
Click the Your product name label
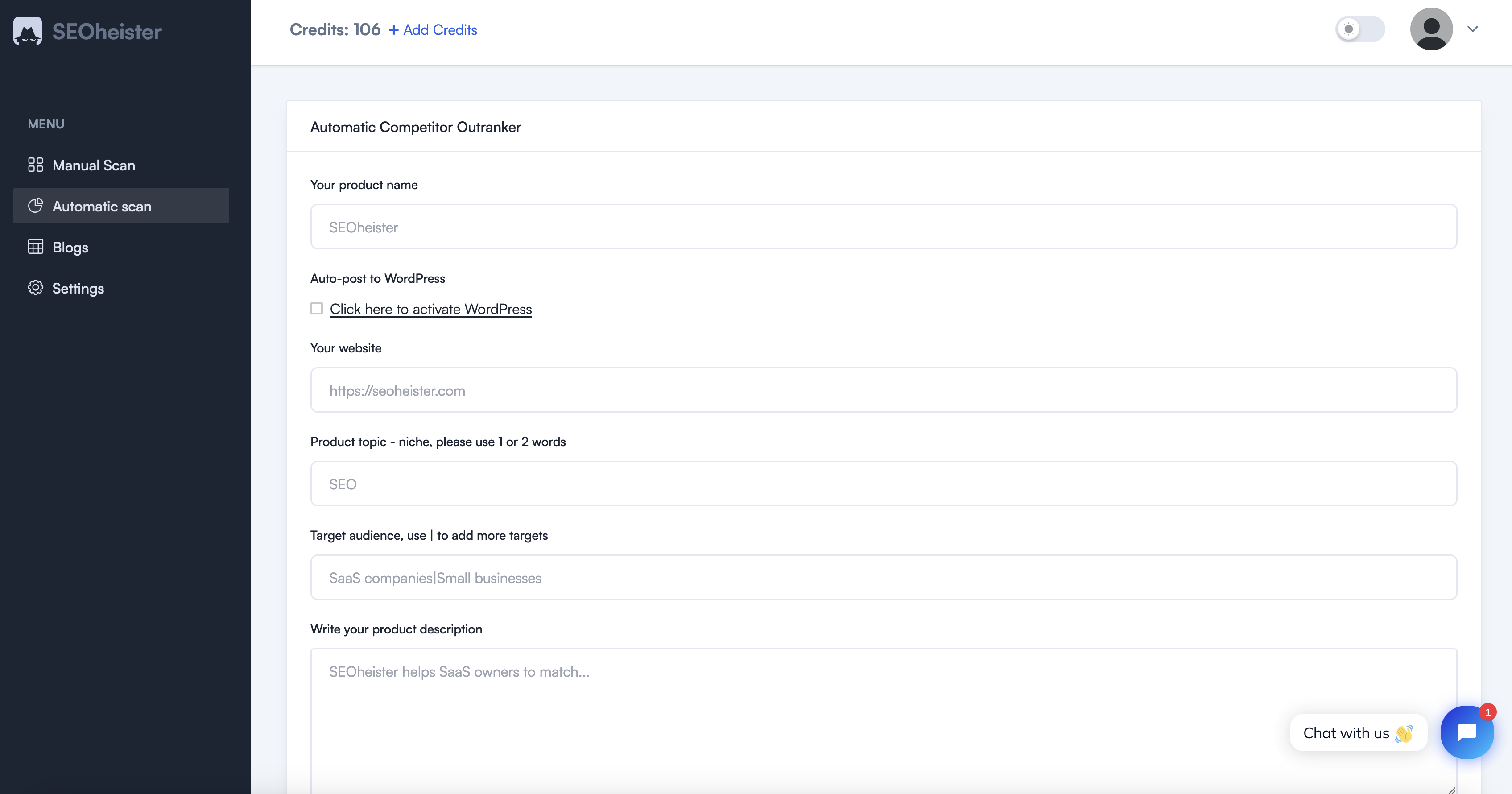(364, 185)
